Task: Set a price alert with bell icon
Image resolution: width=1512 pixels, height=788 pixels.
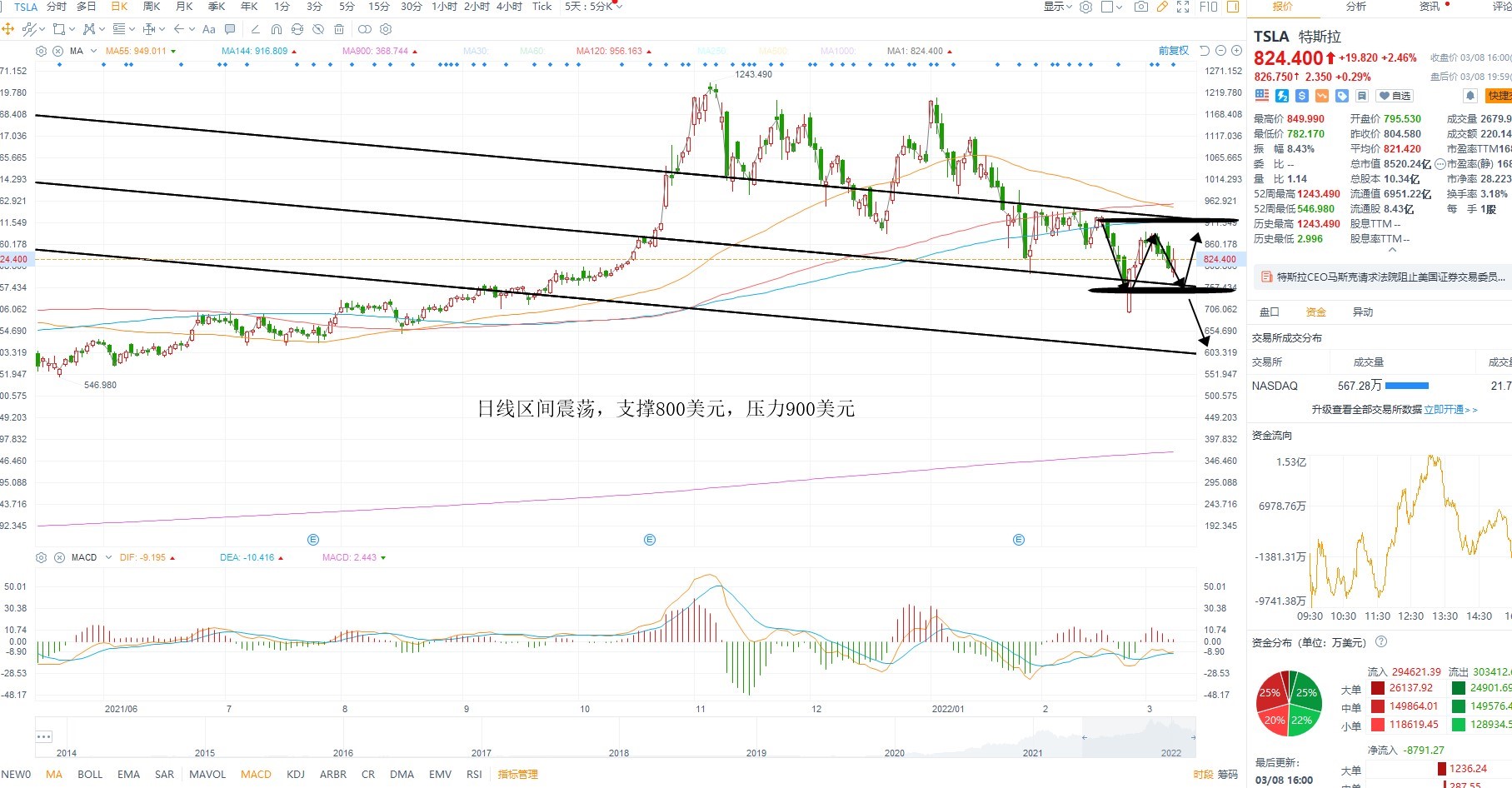Action: (1470, 96)
